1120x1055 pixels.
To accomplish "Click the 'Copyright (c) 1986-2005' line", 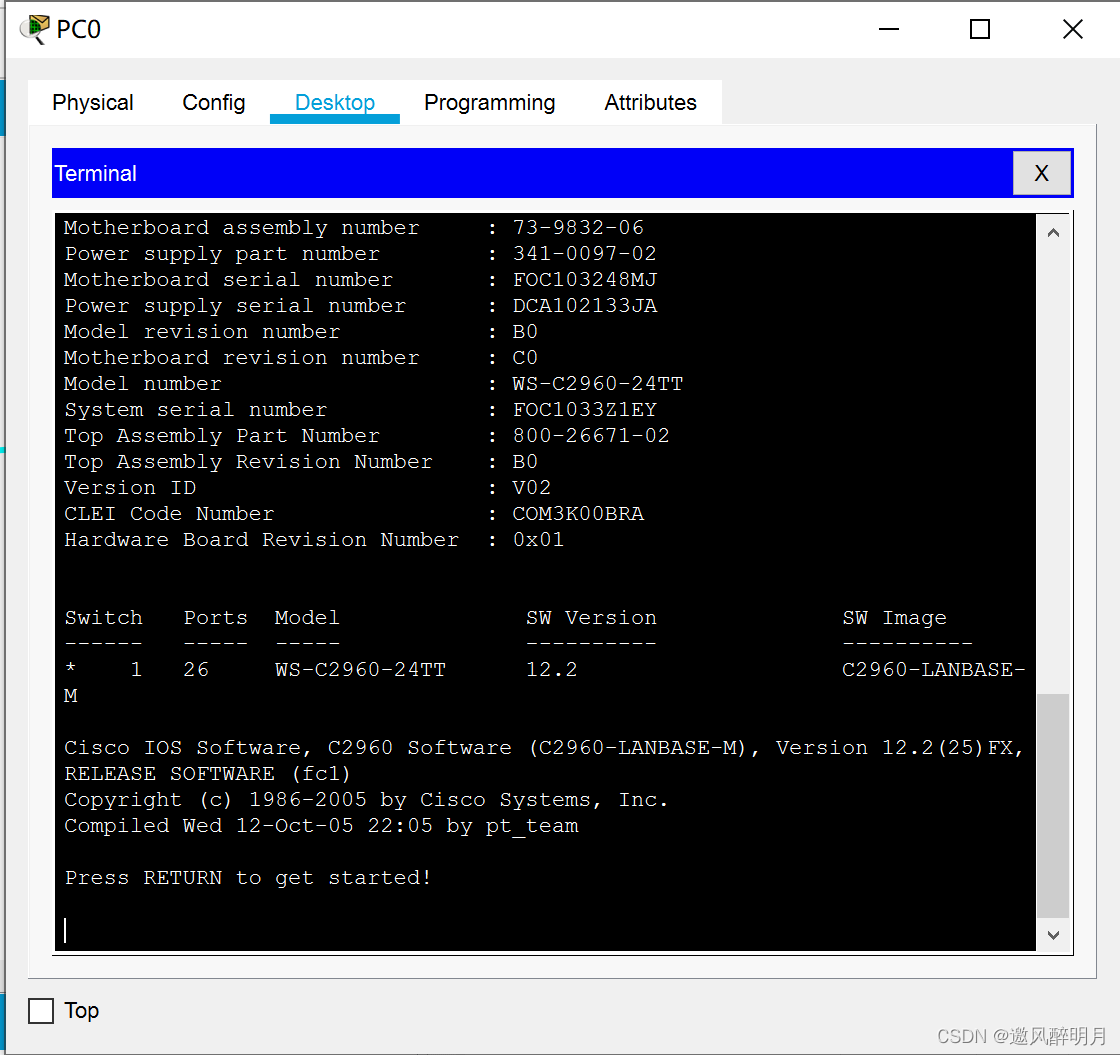I will tap(366, 800).
